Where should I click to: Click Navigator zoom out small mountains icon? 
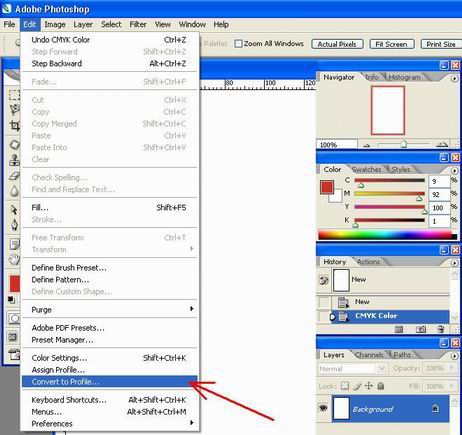pos(367,145)
